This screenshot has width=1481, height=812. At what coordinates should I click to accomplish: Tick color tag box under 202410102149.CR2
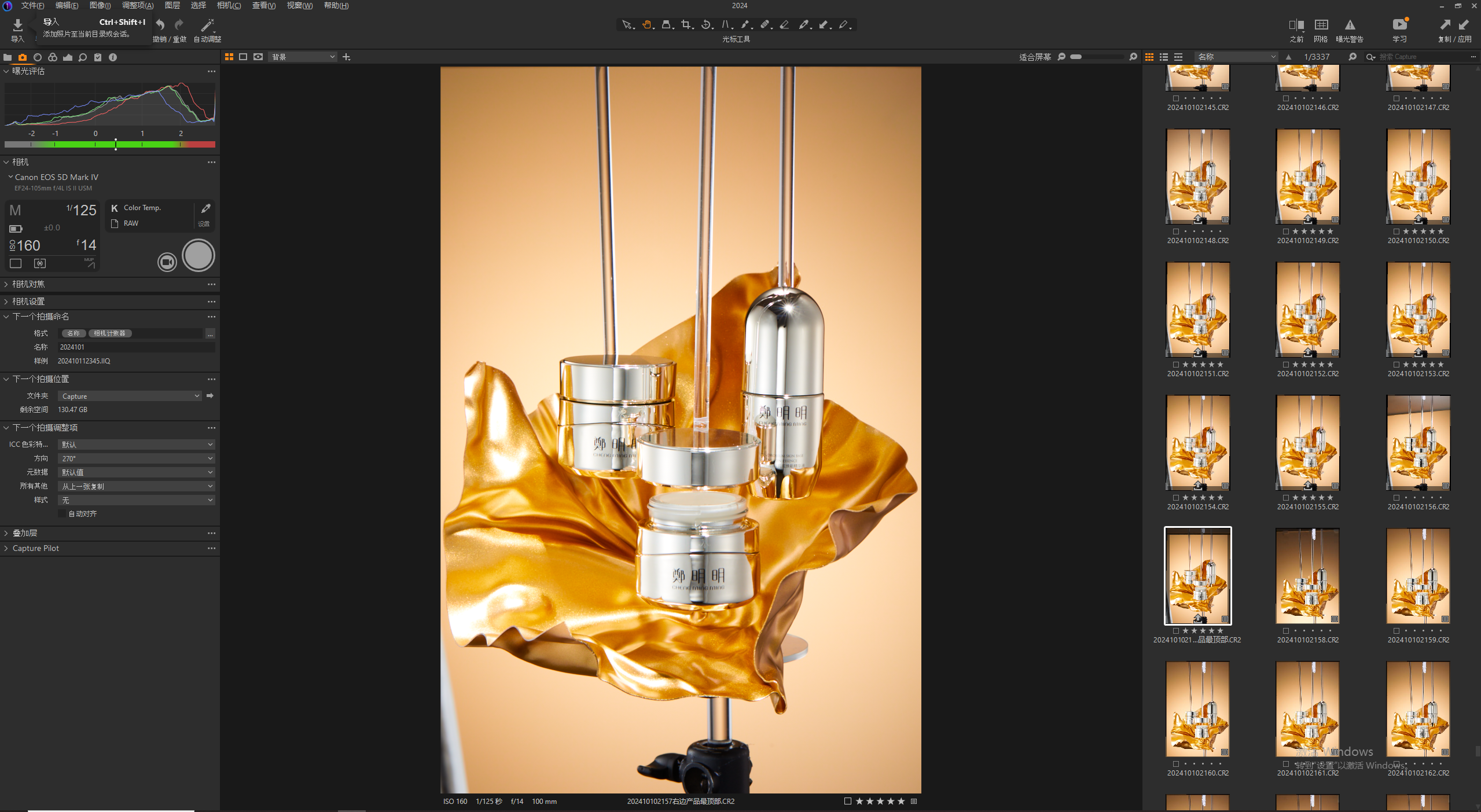pos(1286,232)
